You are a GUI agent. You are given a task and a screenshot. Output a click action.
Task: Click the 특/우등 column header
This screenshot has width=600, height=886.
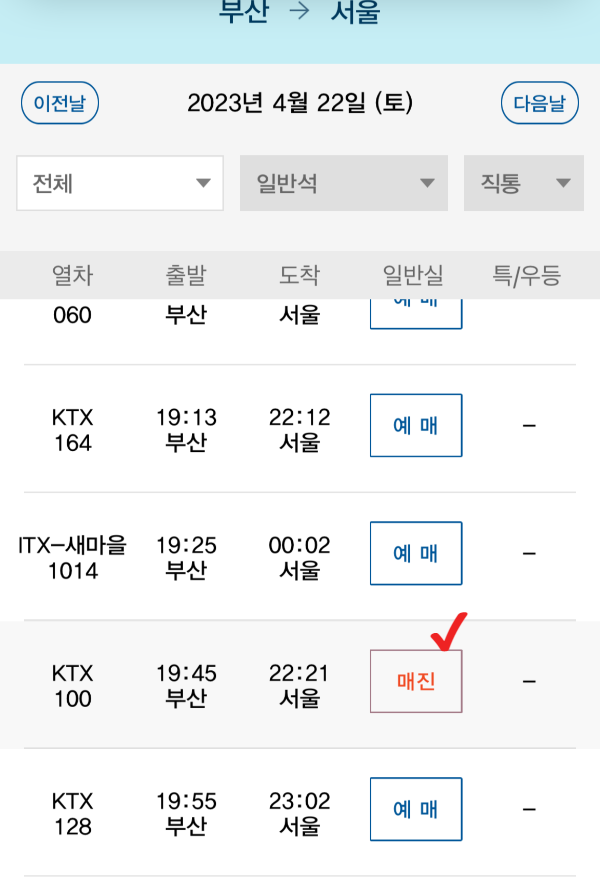tap(528, 276)
